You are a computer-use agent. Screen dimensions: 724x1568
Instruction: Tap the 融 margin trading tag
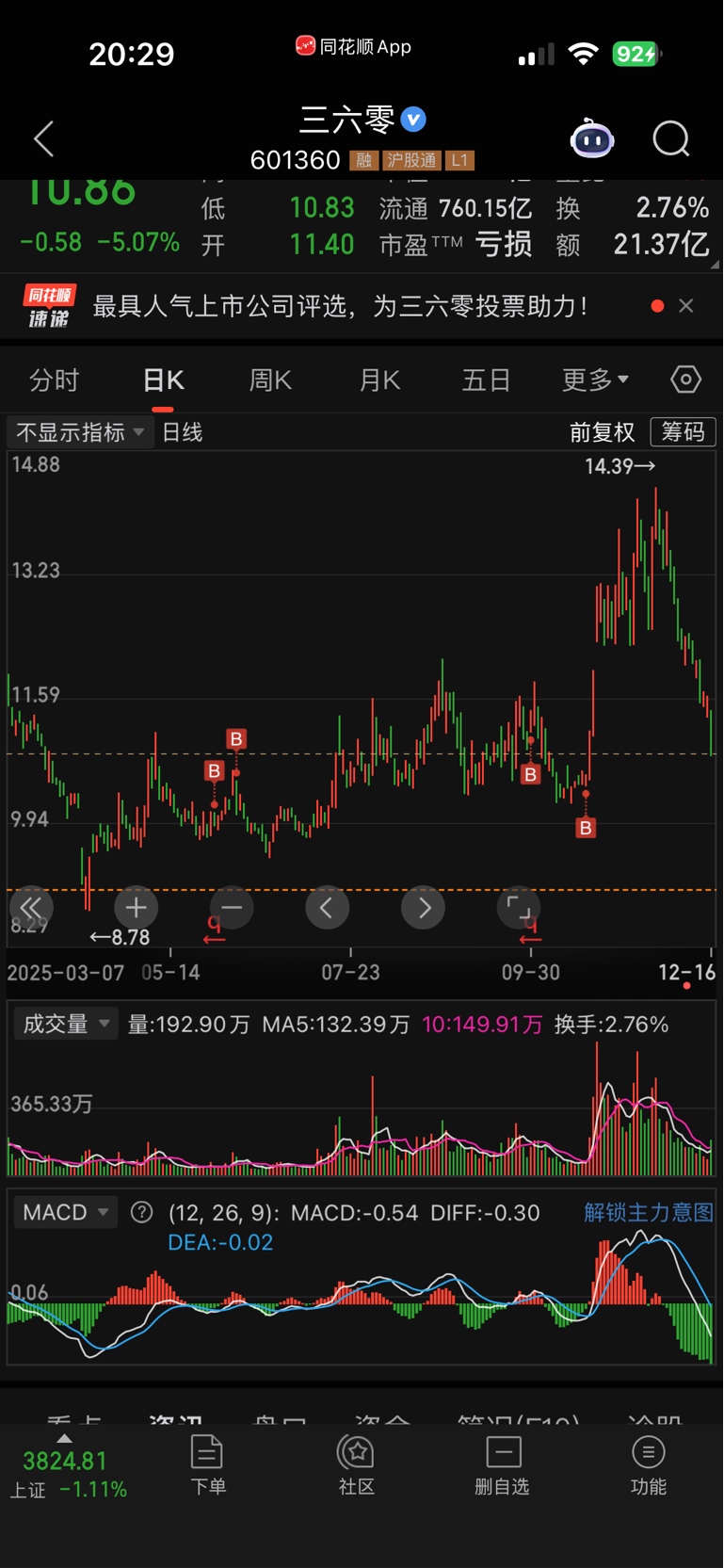[363, 160]
